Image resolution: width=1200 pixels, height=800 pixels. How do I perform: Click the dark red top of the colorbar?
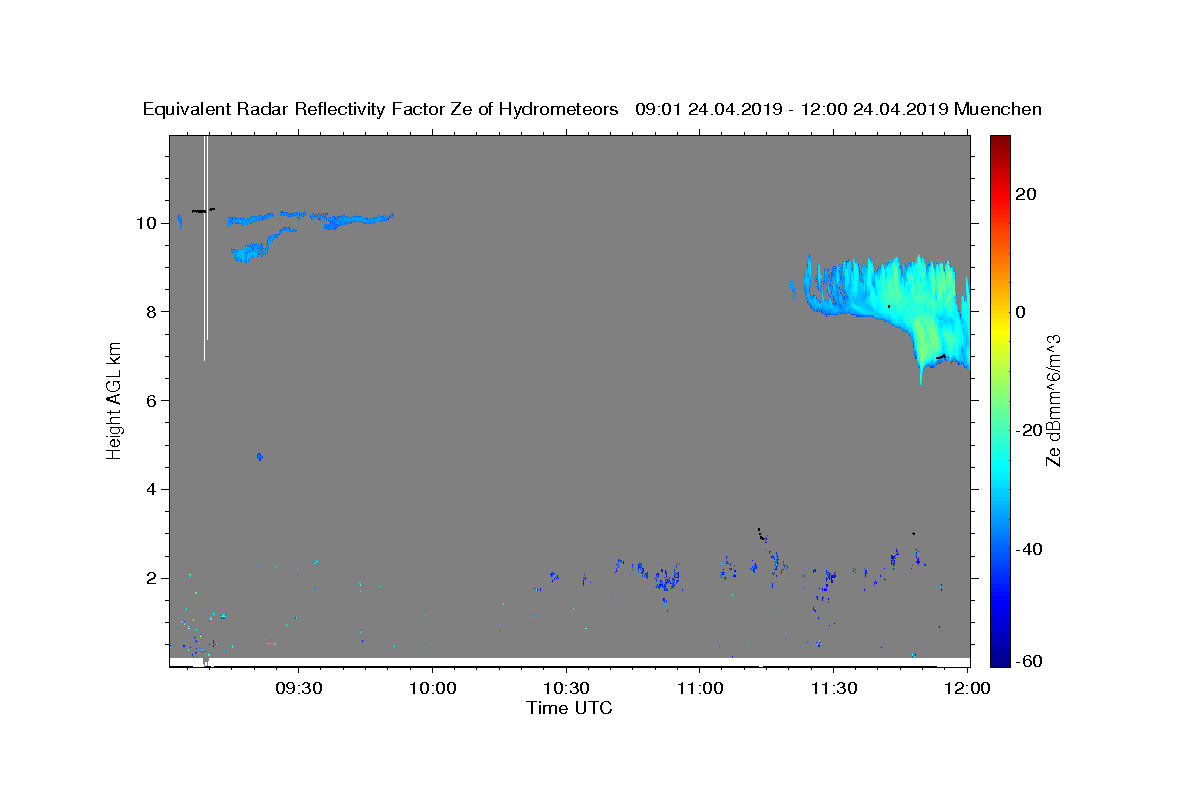click(x=1000, y=145)
